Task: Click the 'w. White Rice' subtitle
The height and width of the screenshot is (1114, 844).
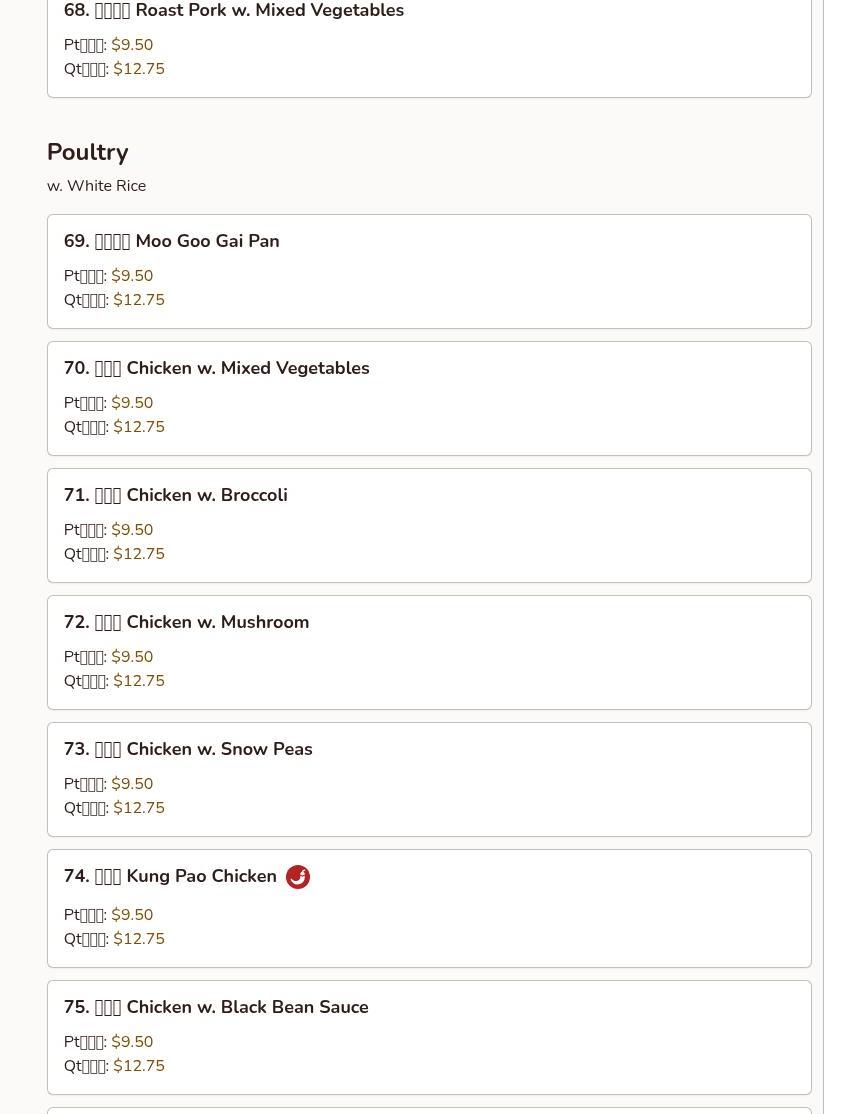Action: [x=97, y=186]
